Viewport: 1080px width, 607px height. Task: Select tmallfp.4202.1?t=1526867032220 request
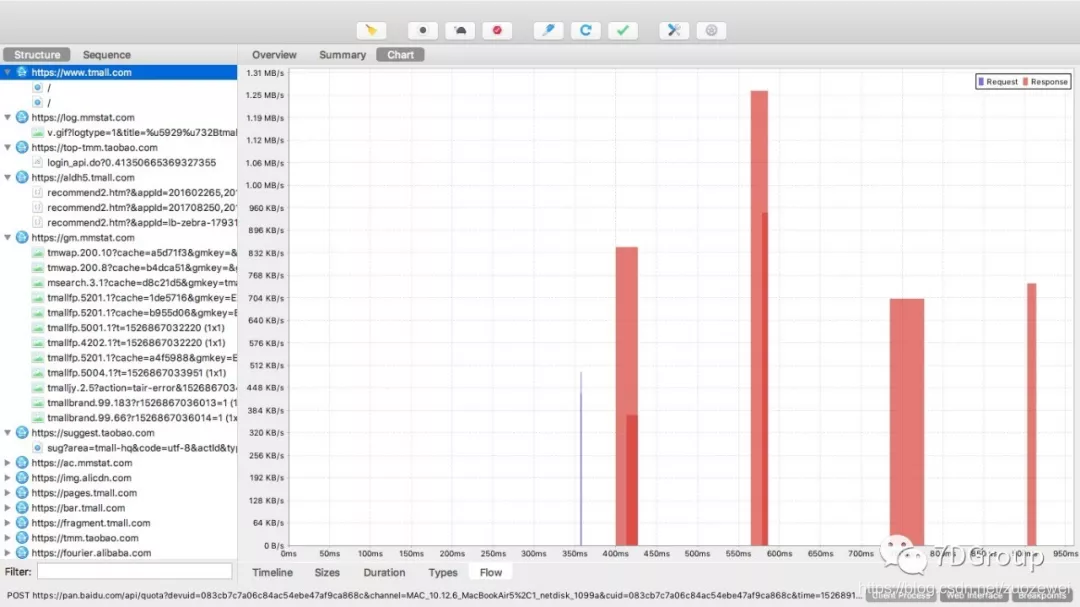tap(136, 342)
